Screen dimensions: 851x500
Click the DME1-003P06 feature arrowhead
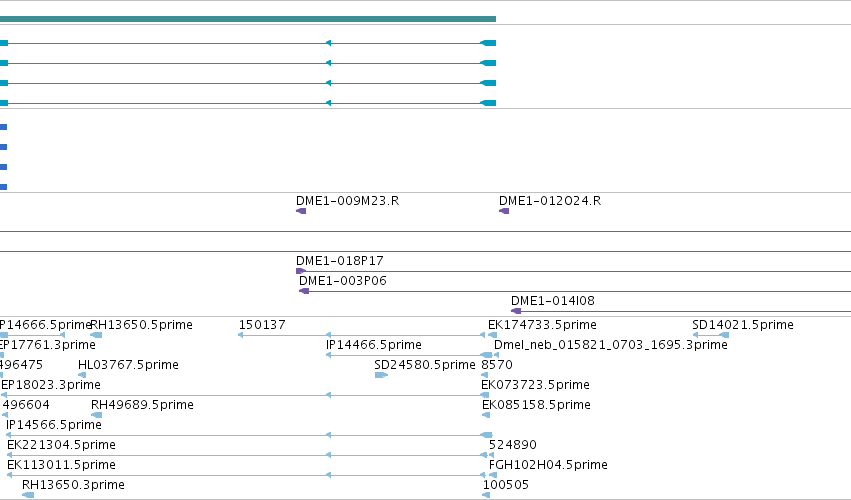pos(304,291)
